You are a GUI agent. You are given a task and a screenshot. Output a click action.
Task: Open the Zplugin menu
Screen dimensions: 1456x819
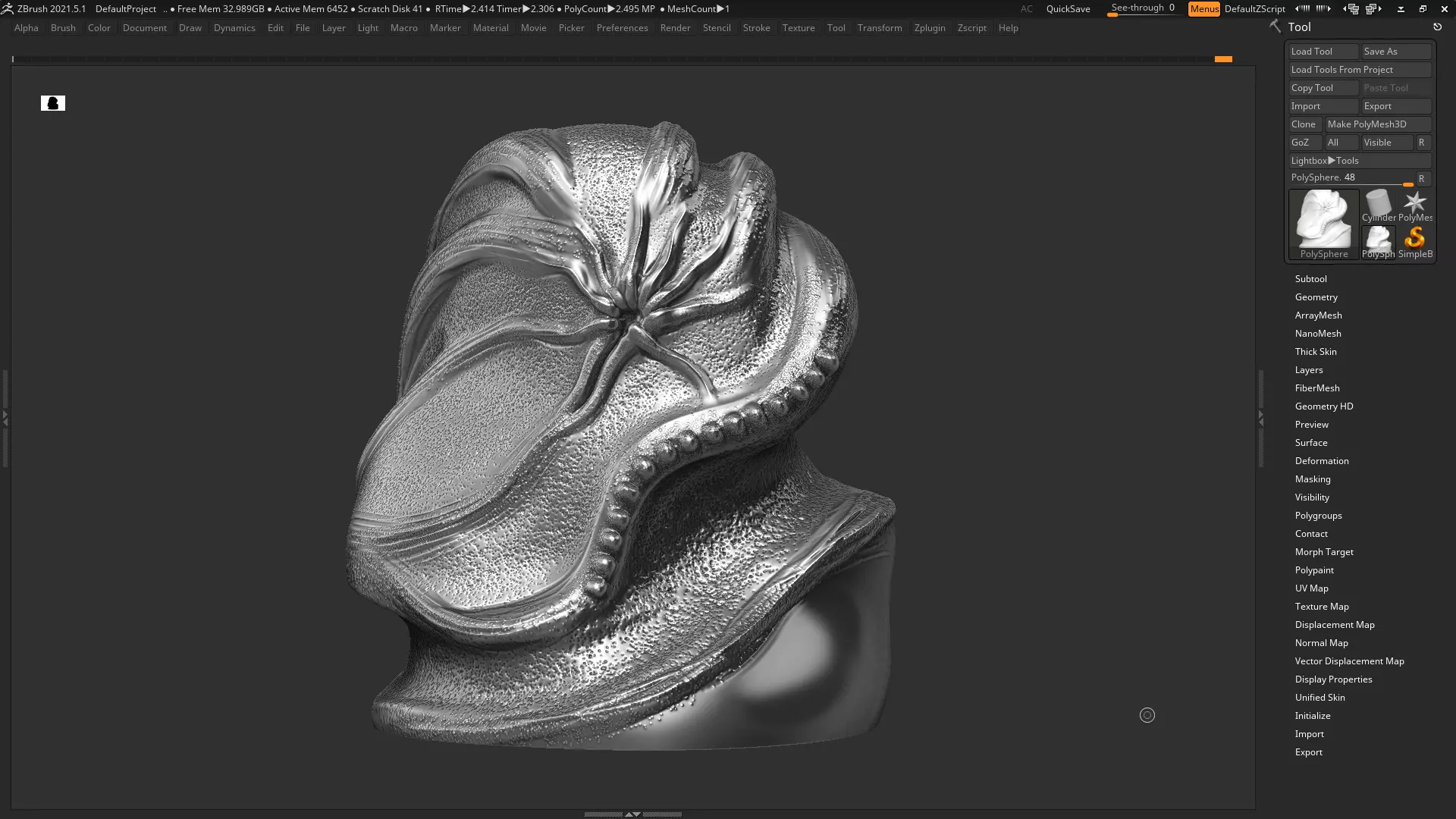tap(930, 28)
